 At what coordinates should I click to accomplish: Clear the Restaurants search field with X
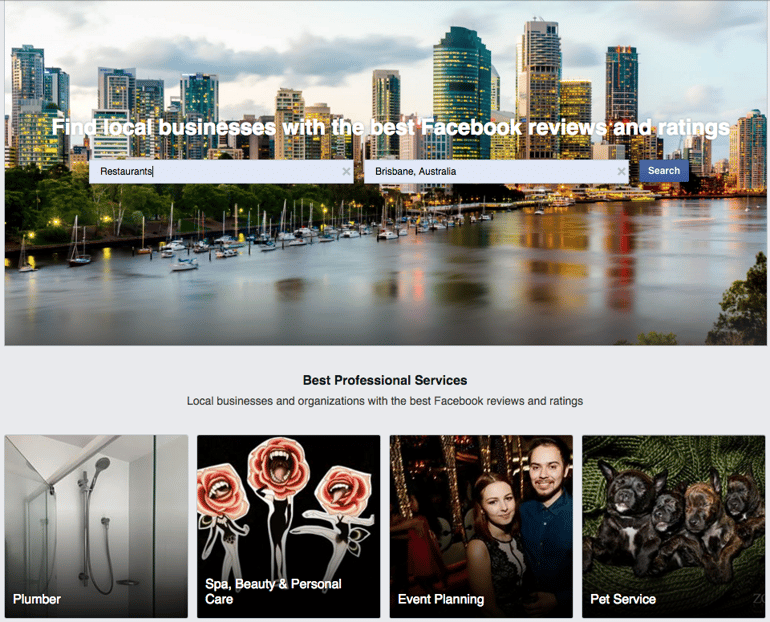pyautogui.click(x=346, y=171)
